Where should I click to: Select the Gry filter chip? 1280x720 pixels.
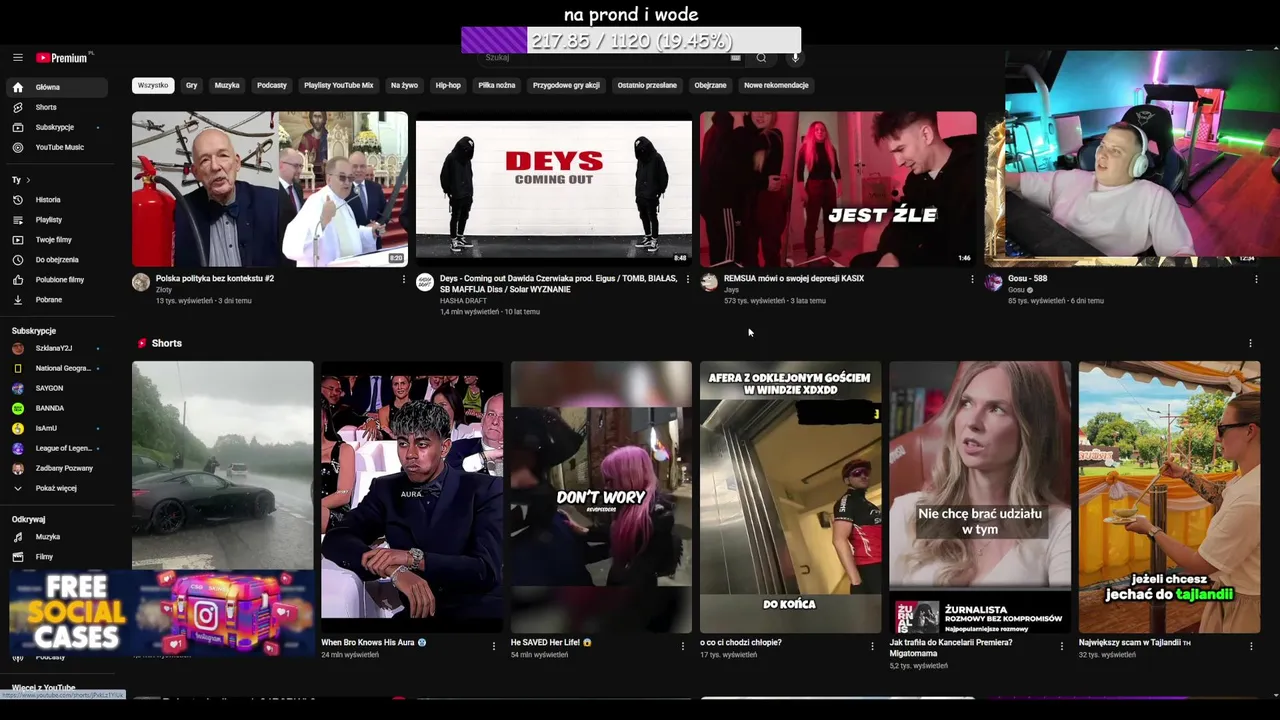[x=191, y=85]
